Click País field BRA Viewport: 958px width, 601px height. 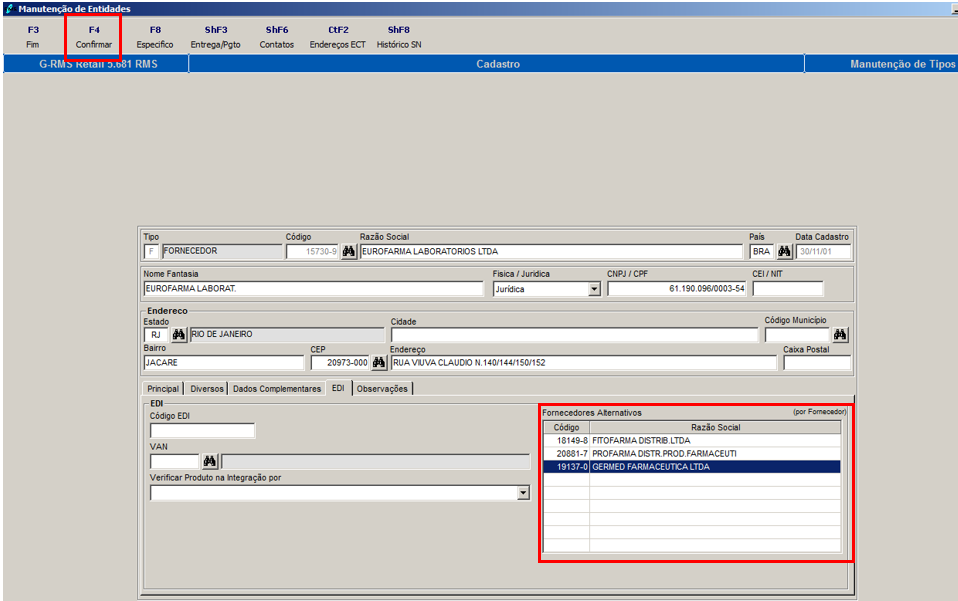click(762, 252)
